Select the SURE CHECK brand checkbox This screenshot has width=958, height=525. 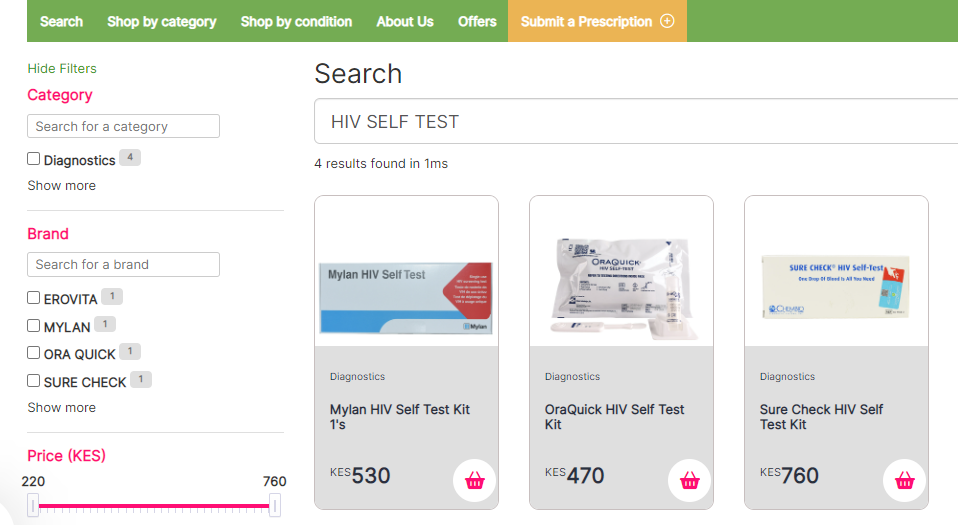click(x=34, y=381)
